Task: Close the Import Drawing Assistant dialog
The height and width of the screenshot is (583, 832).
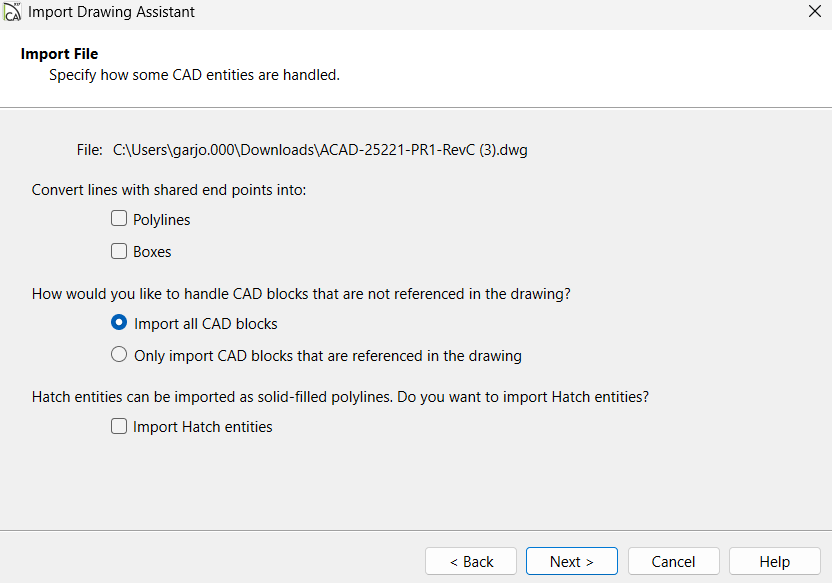Action: pos(813,12)
